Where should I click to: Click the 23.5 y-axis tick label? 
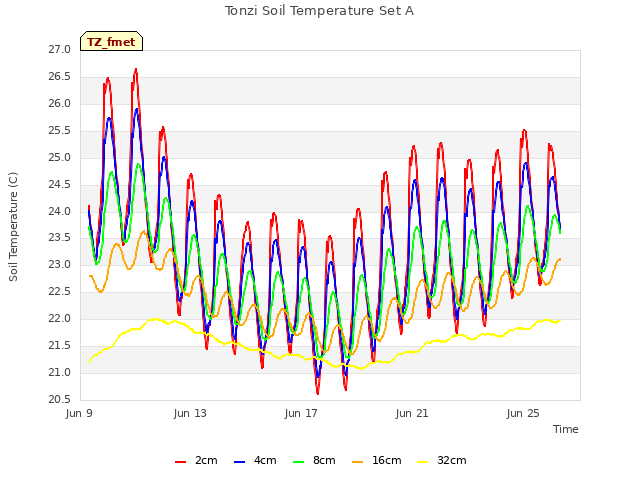[60, 238]
